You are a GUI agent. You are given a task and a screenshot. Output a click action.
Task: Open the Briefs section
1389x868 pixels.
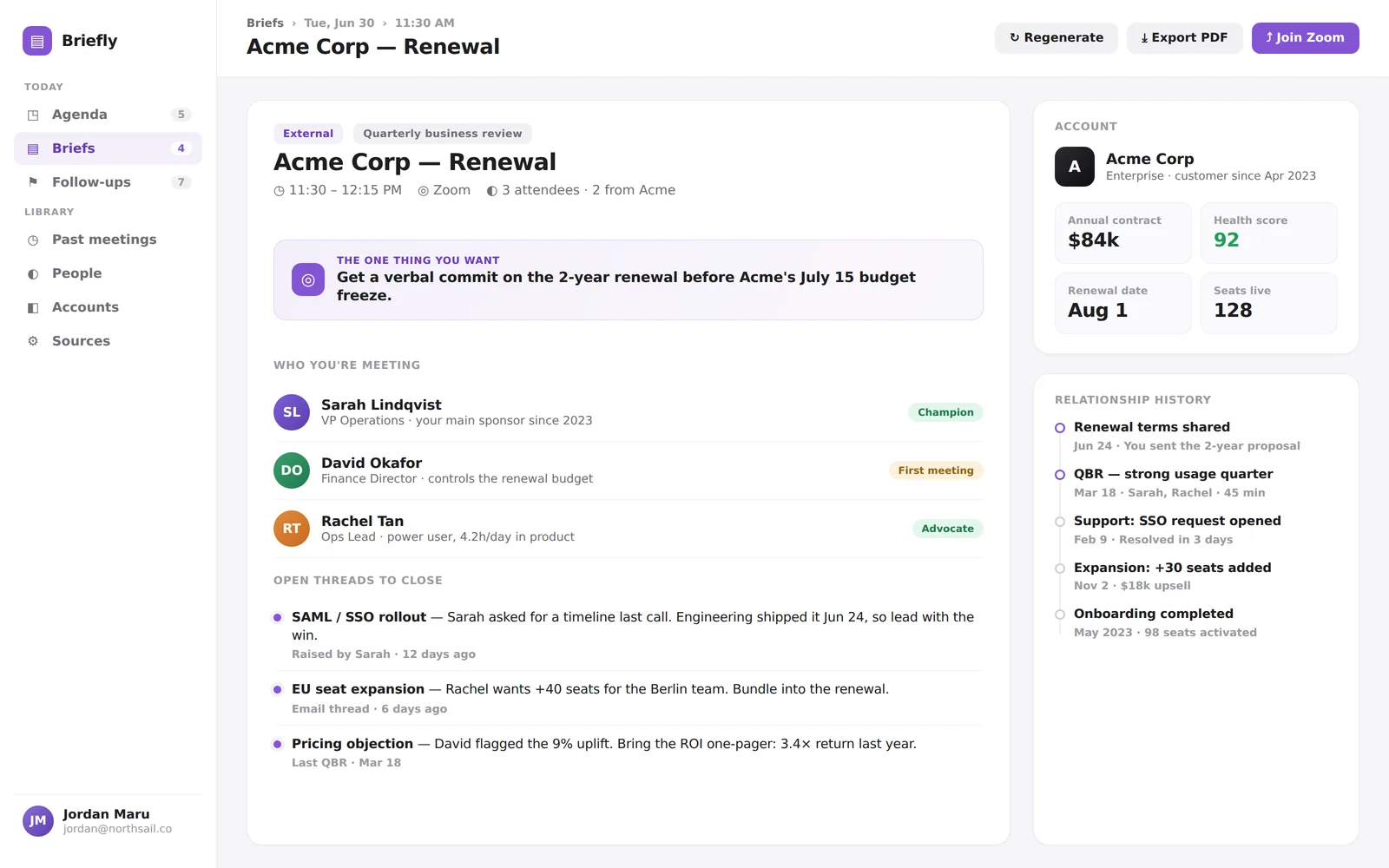(108, 148)
